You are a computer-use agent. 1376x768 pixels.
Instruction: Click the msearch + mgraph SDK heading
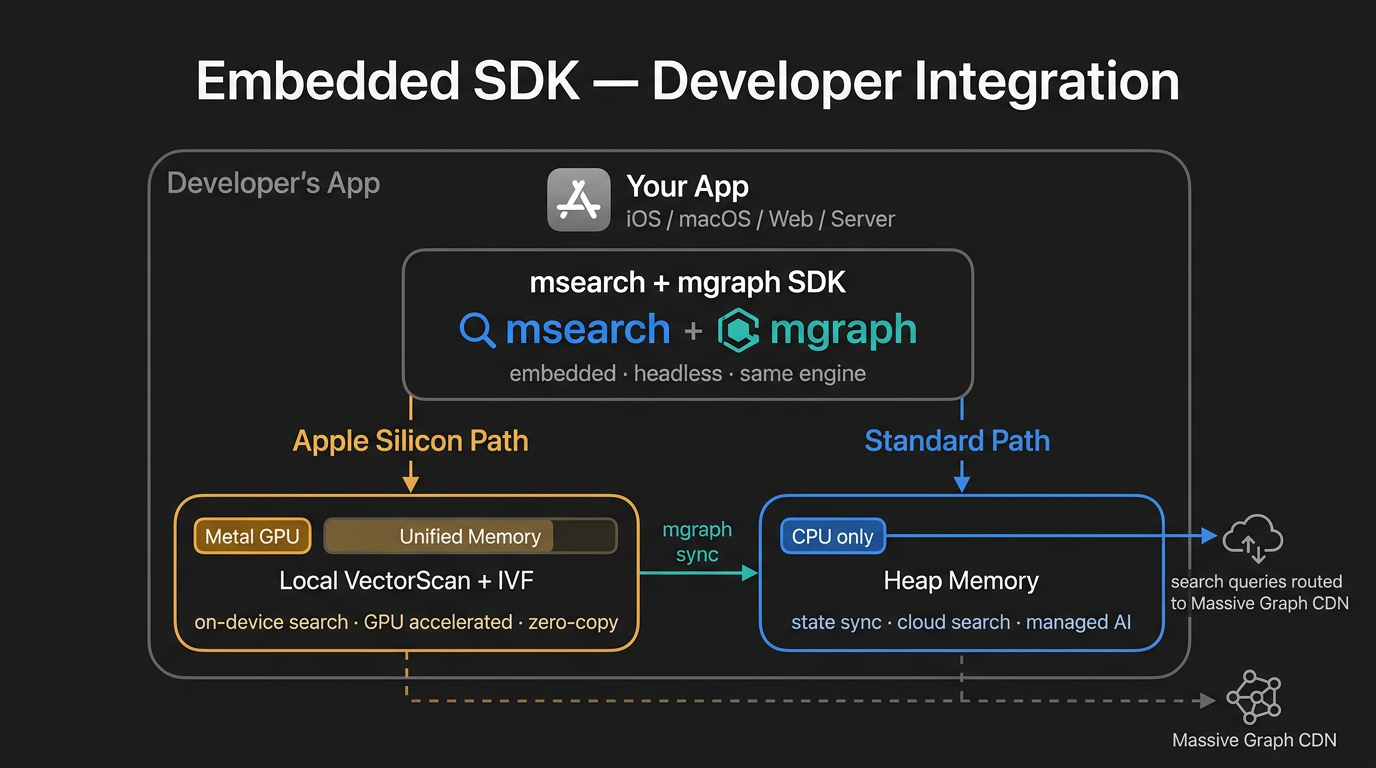[x=688, y=282]
